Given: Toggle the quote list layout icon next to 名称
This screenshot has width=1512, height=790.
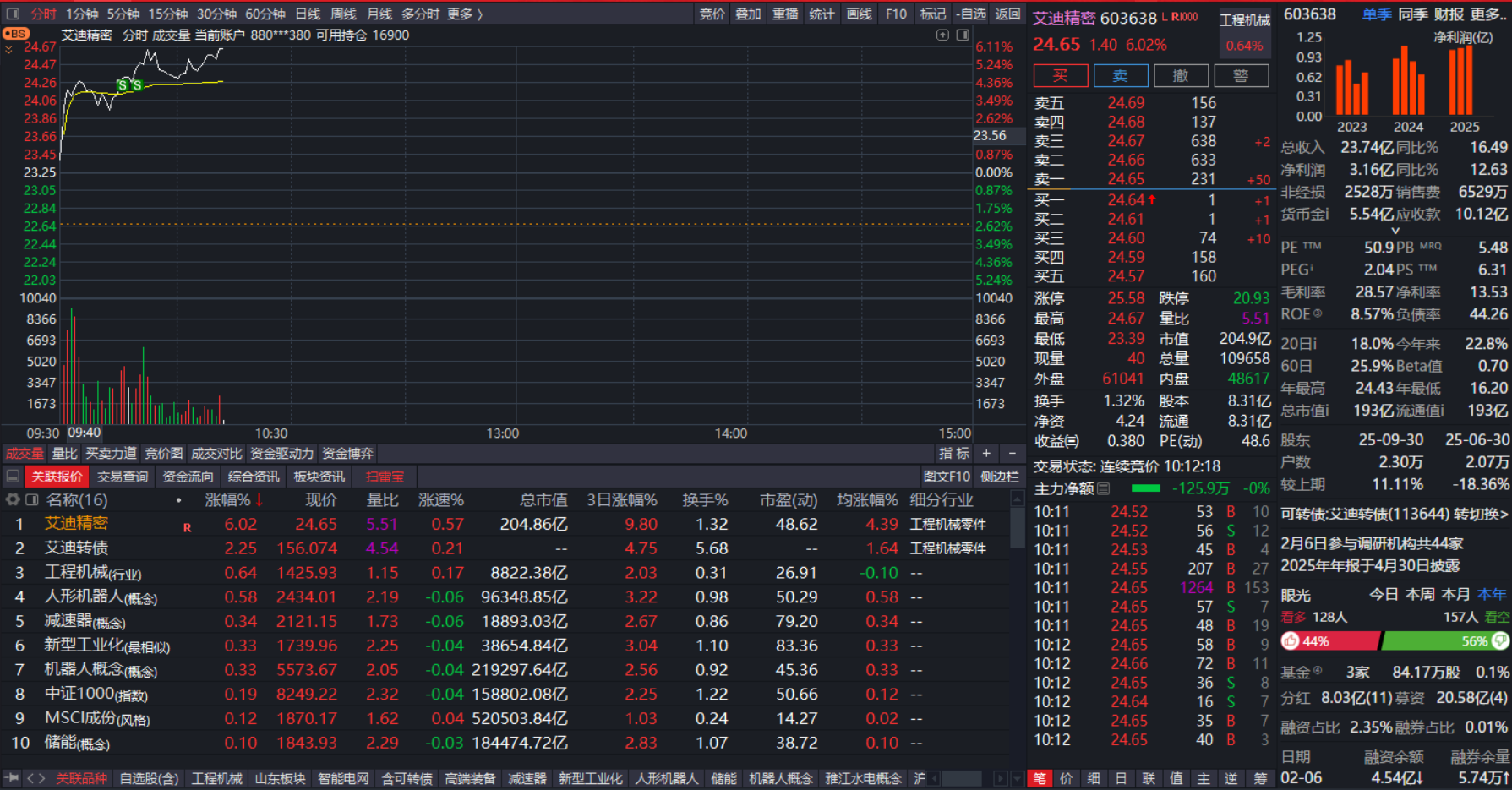Looking at the screenshot, I should pyautogui.click(x=32, y=500).
